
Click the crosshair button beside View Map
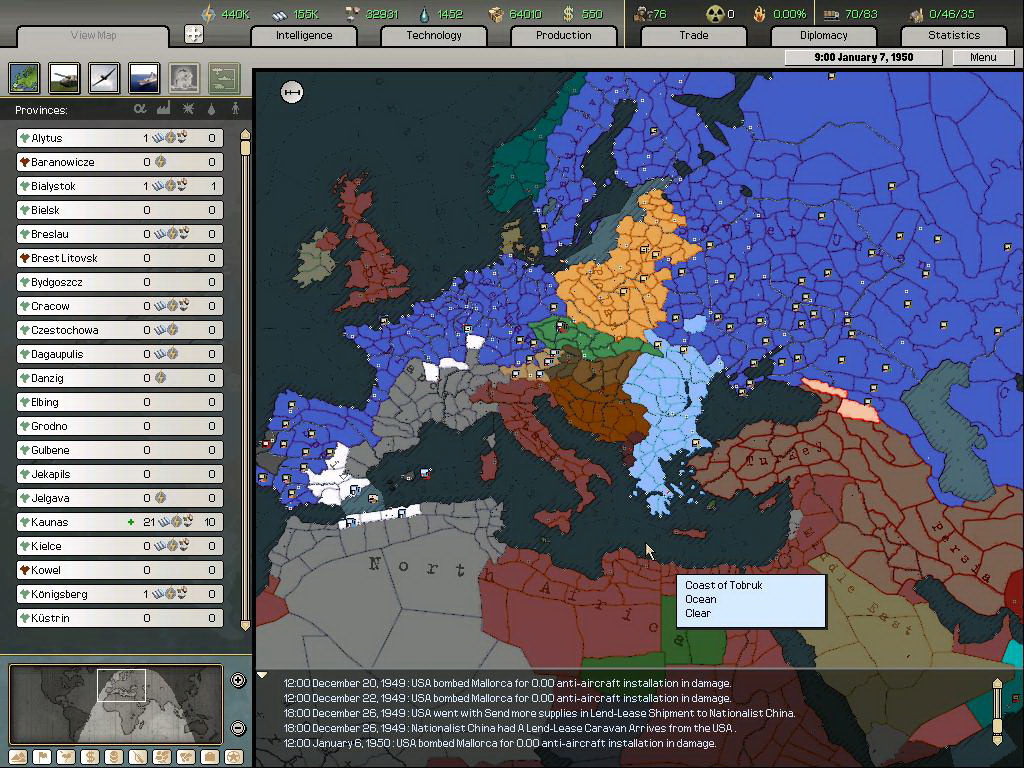(x=194, y=34)
